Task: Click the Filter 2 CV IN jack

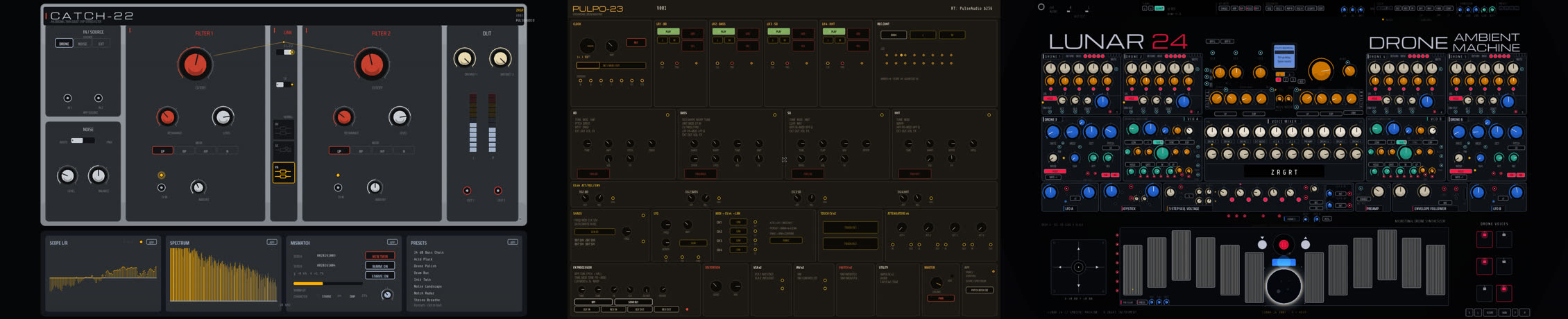Action: click(338, 187)
